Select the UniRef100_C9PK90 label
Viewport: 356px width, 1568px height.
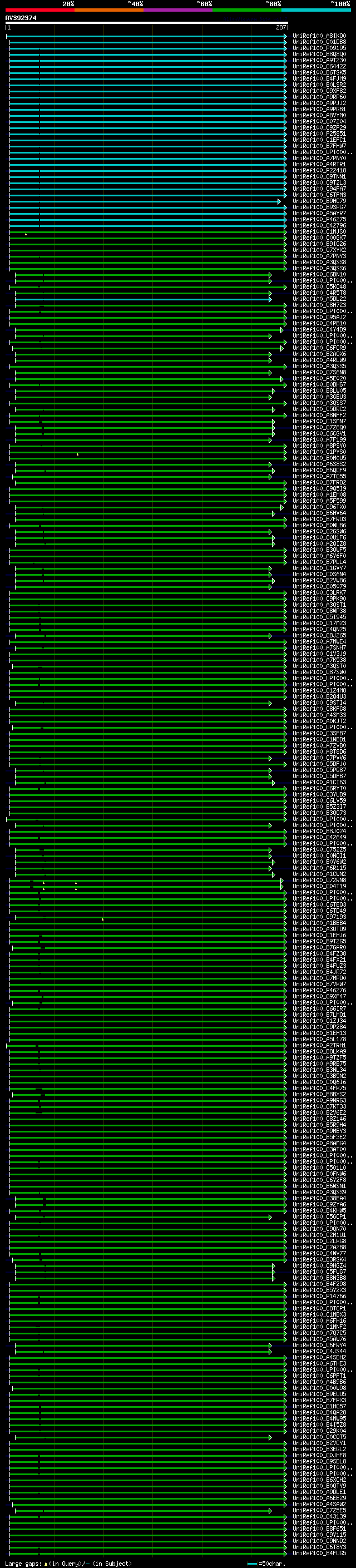pyautogui.click(x=319, y=598)
